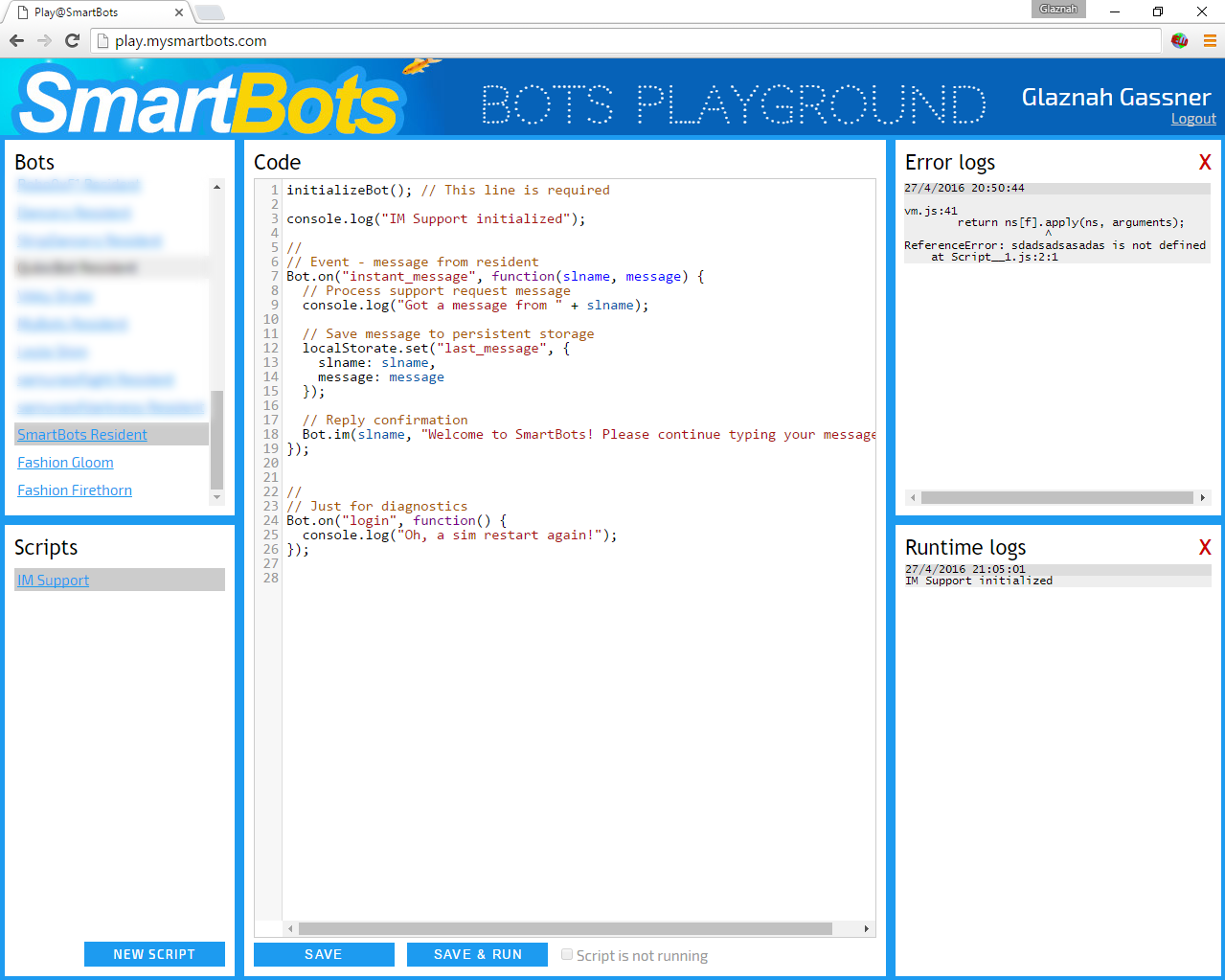Image resolution: width=1225 pixels, height=980 pixels.
Task: Close the Play@SmartBots browser tab
Action: coord(179,12)
